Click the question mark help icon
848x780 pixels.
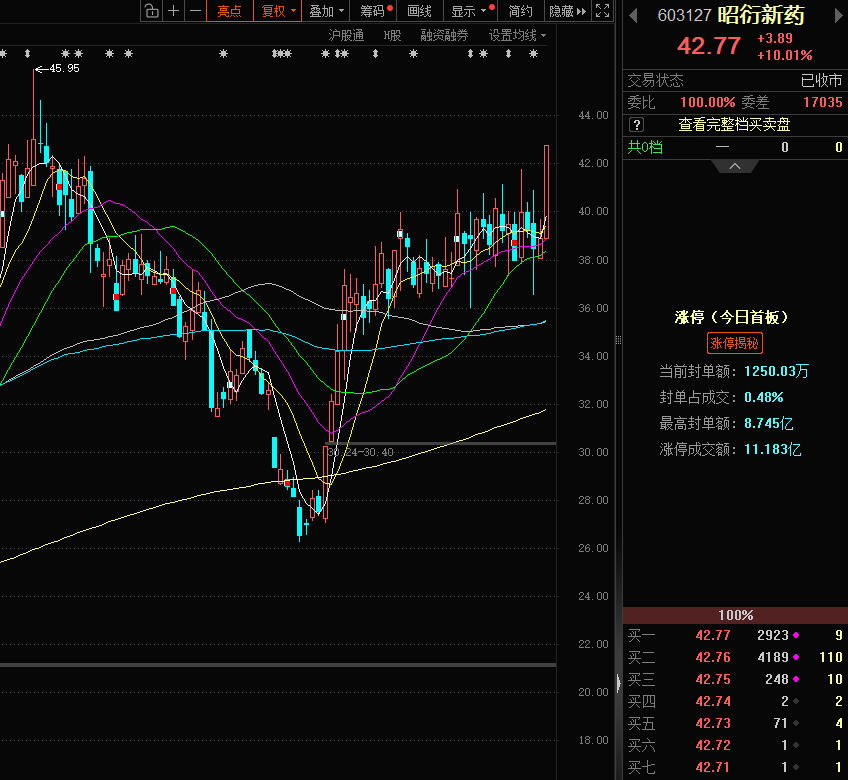637,125
